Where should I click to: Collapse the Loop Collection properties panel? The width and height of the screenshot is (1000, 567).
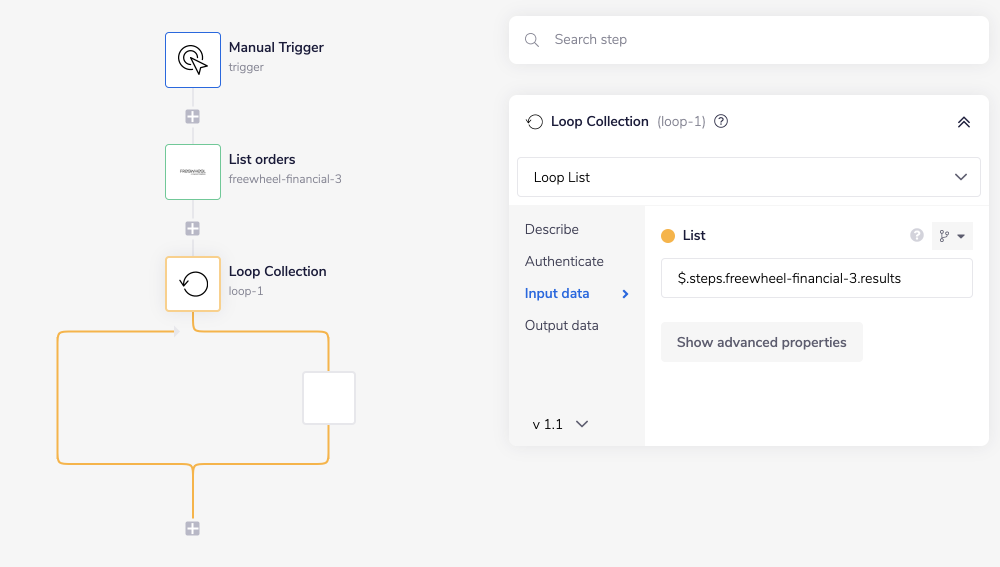(963, 122)
